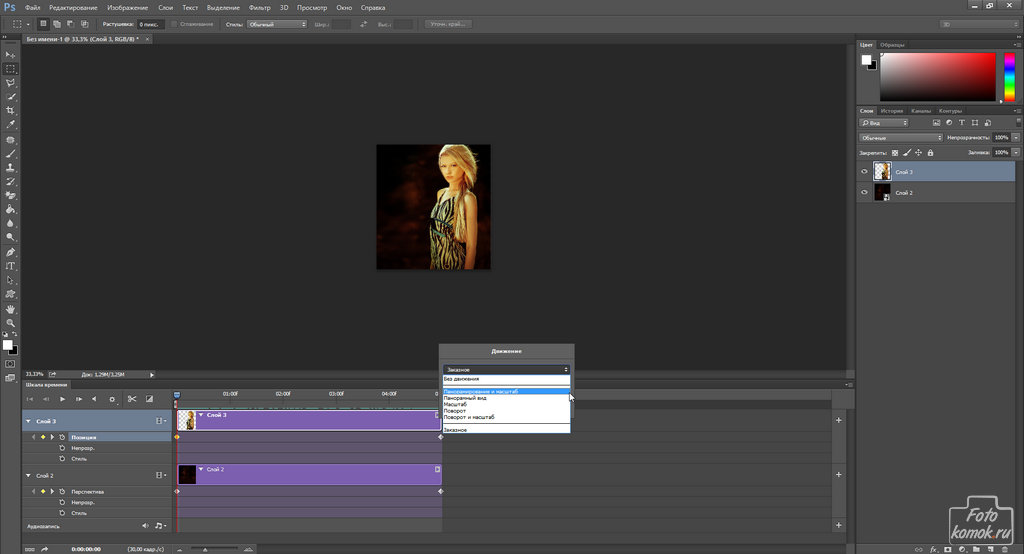1024x554 pixels.
Task: Hide layer Слой 3 using eye icon
Action: (864, 172)
